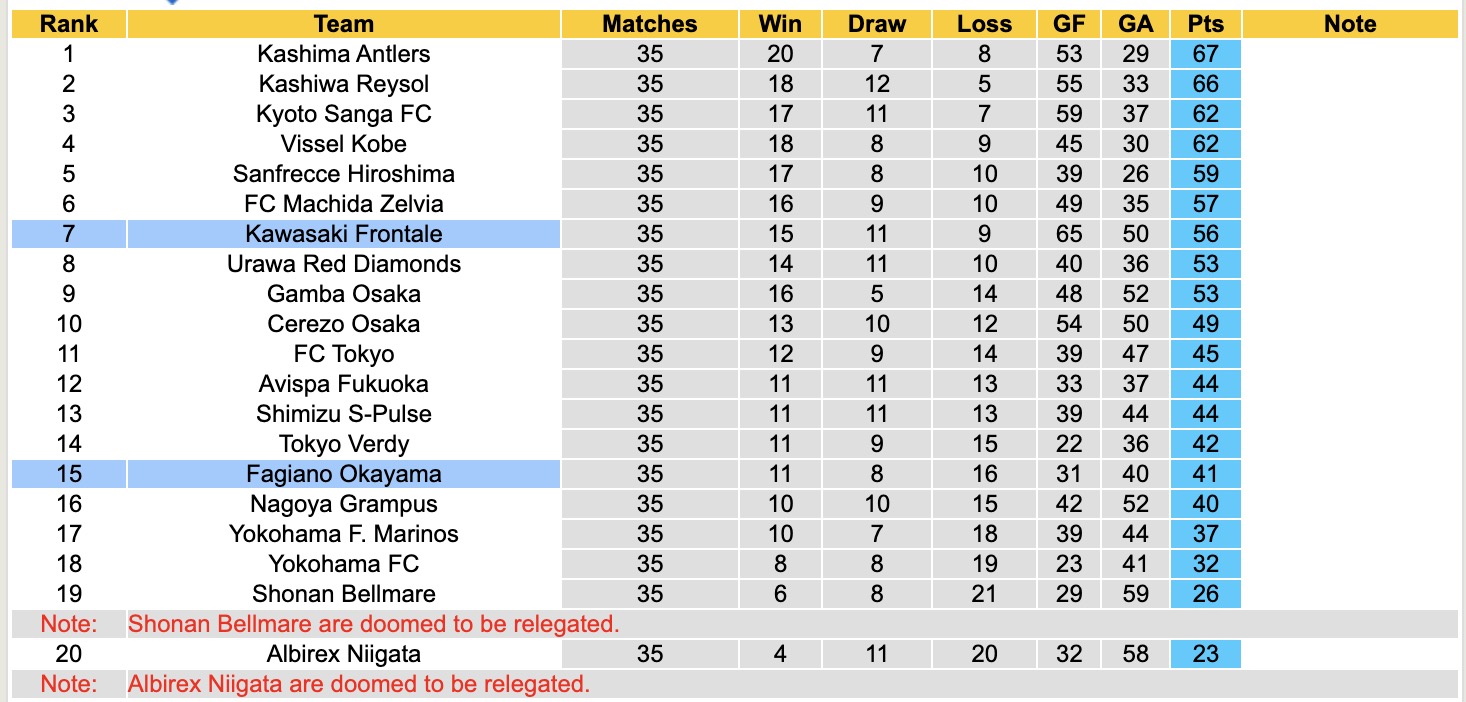Open the Kawasaki Frontale team link
Image resolution: width=1466 pixels, height=702 pixels.
[343, 234]
